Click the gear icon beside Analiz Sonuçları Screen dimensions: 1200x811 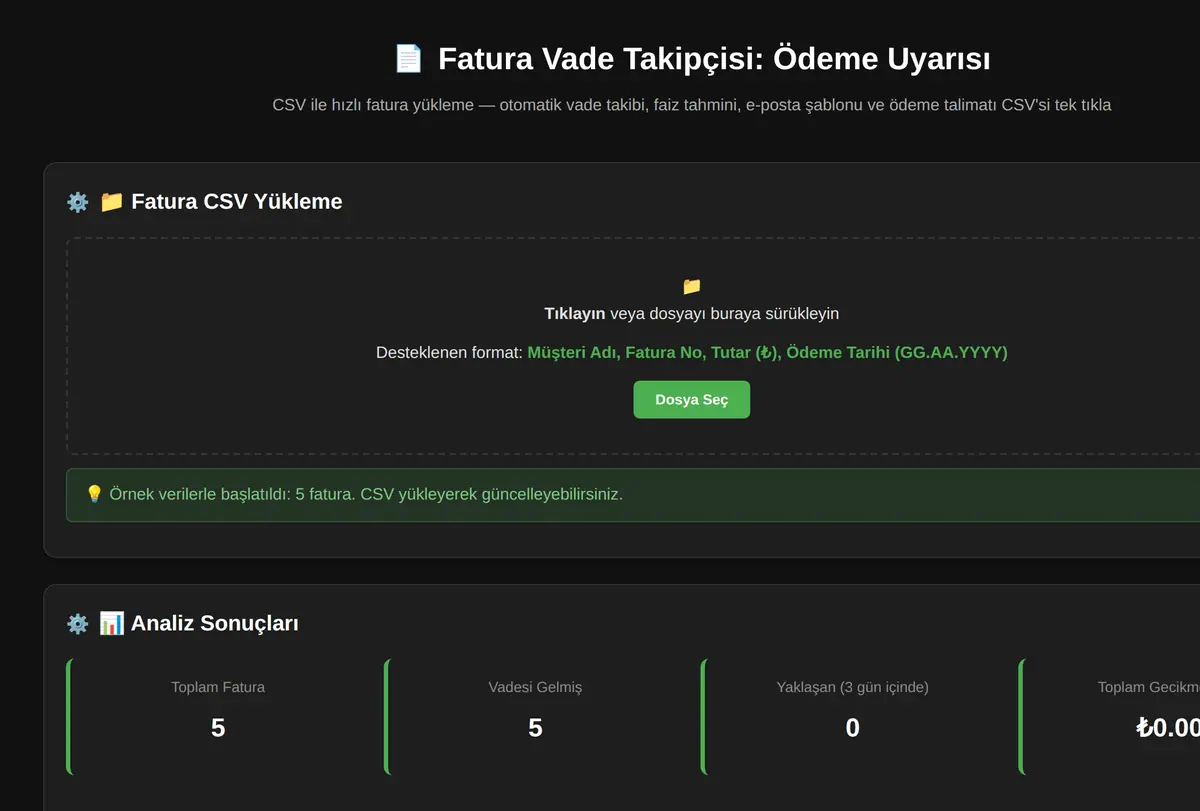(78, 624)
